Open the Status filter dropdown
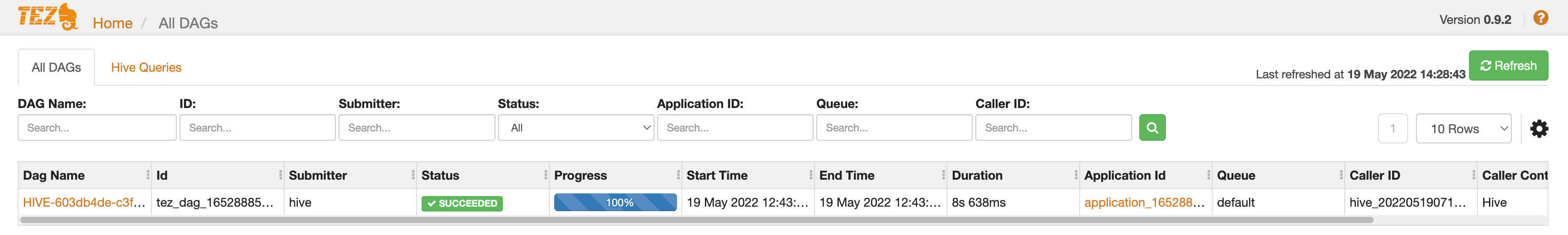Screen dimensions: 1568x235 [x=575, y=128]
